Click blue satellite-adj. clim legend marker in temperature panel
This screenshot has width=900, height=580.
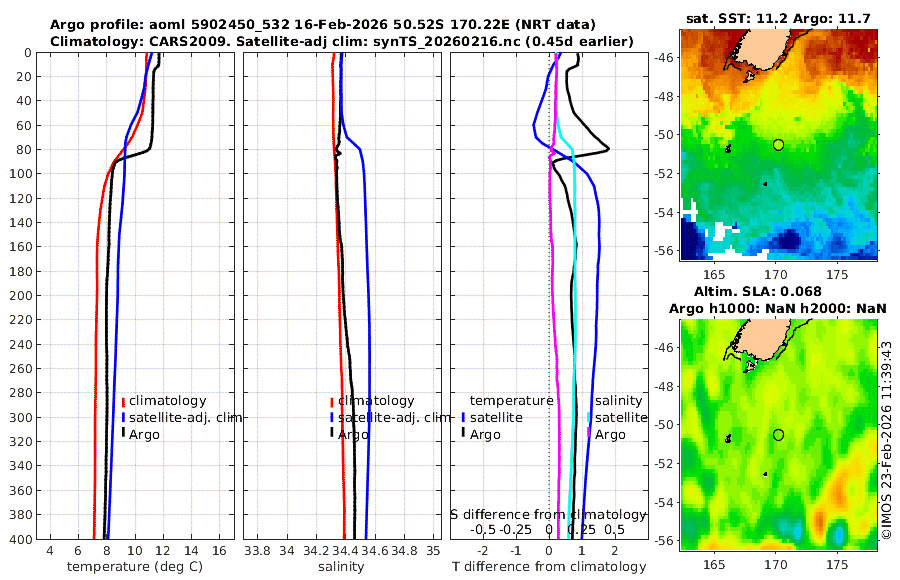coord(123,417)
